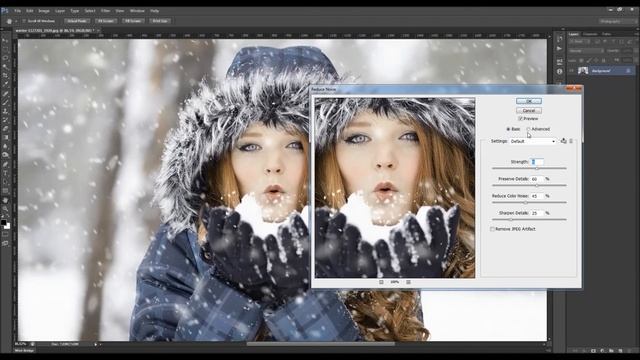This screenshot has height=360, width=640.
Task: Click the Fit Screen button
Action: pos(106,21)
